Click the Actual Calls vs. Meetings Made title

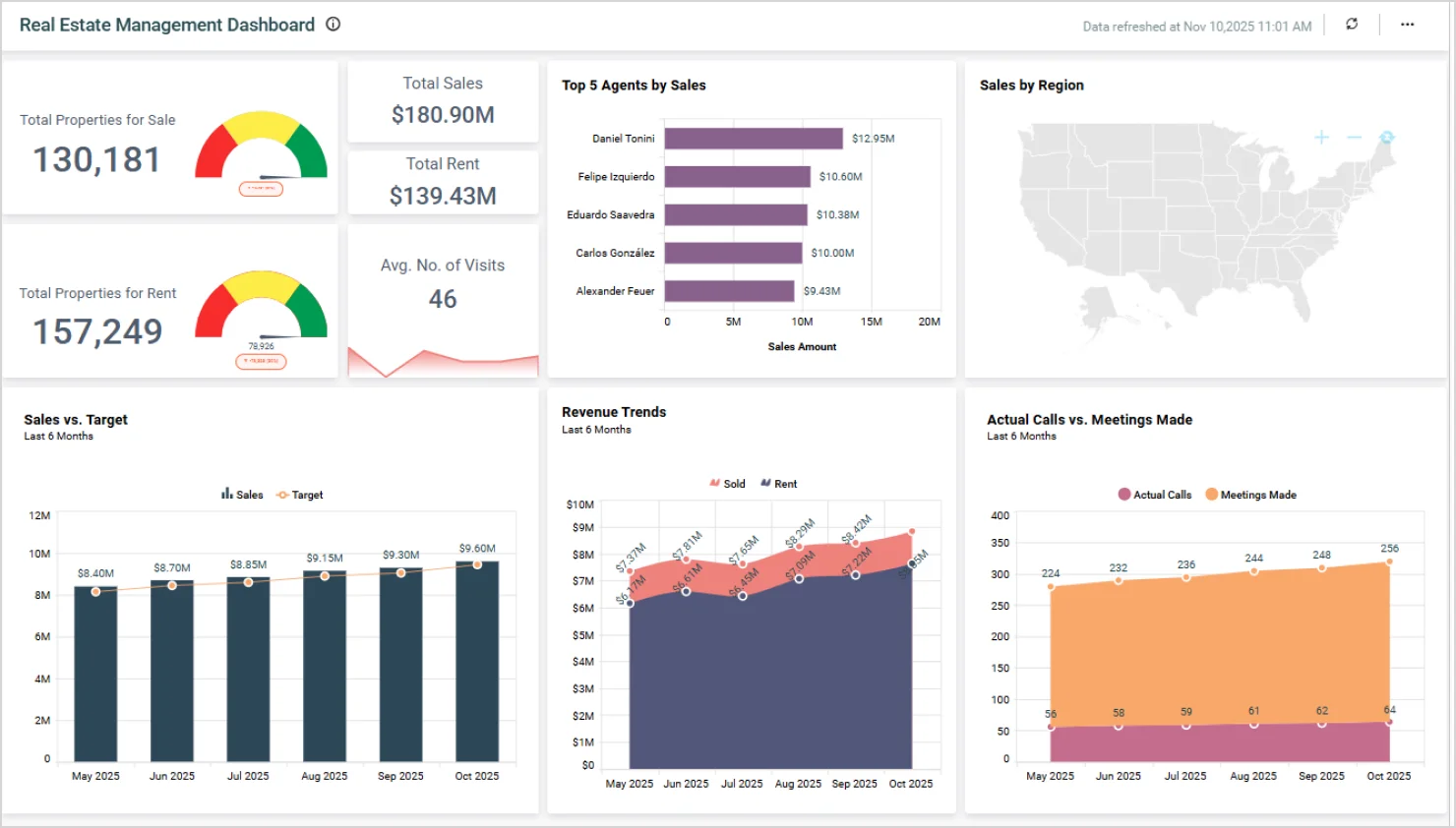pos(1089,420)
